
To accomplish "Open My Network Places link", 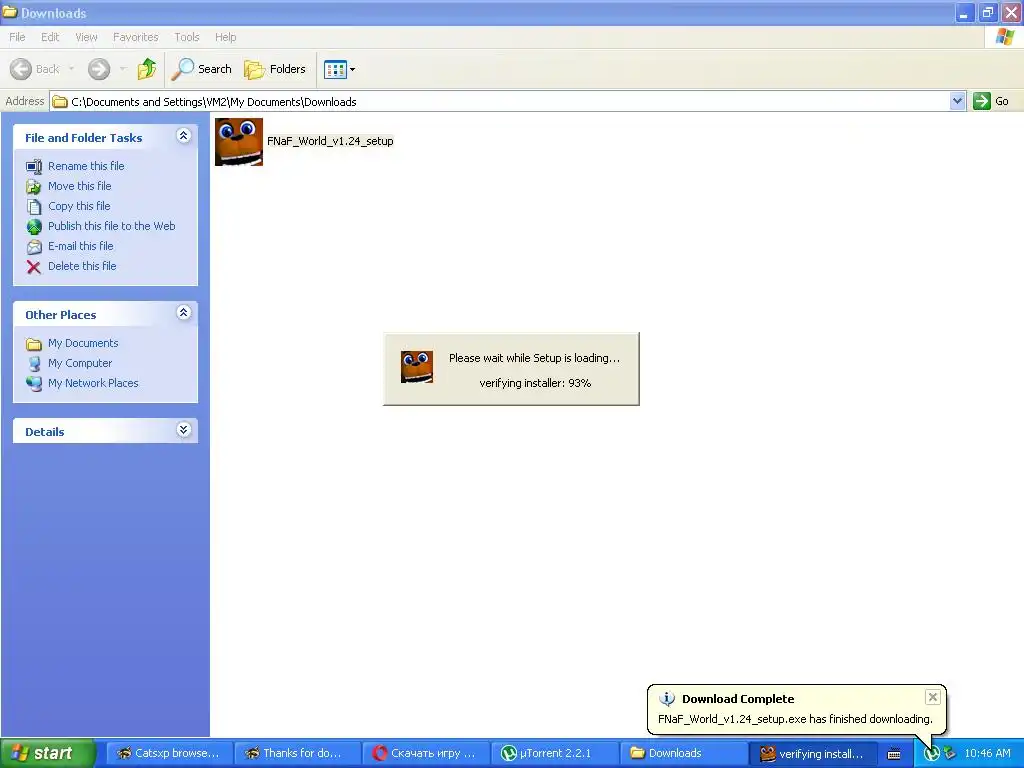I will (x=93, y=383).
